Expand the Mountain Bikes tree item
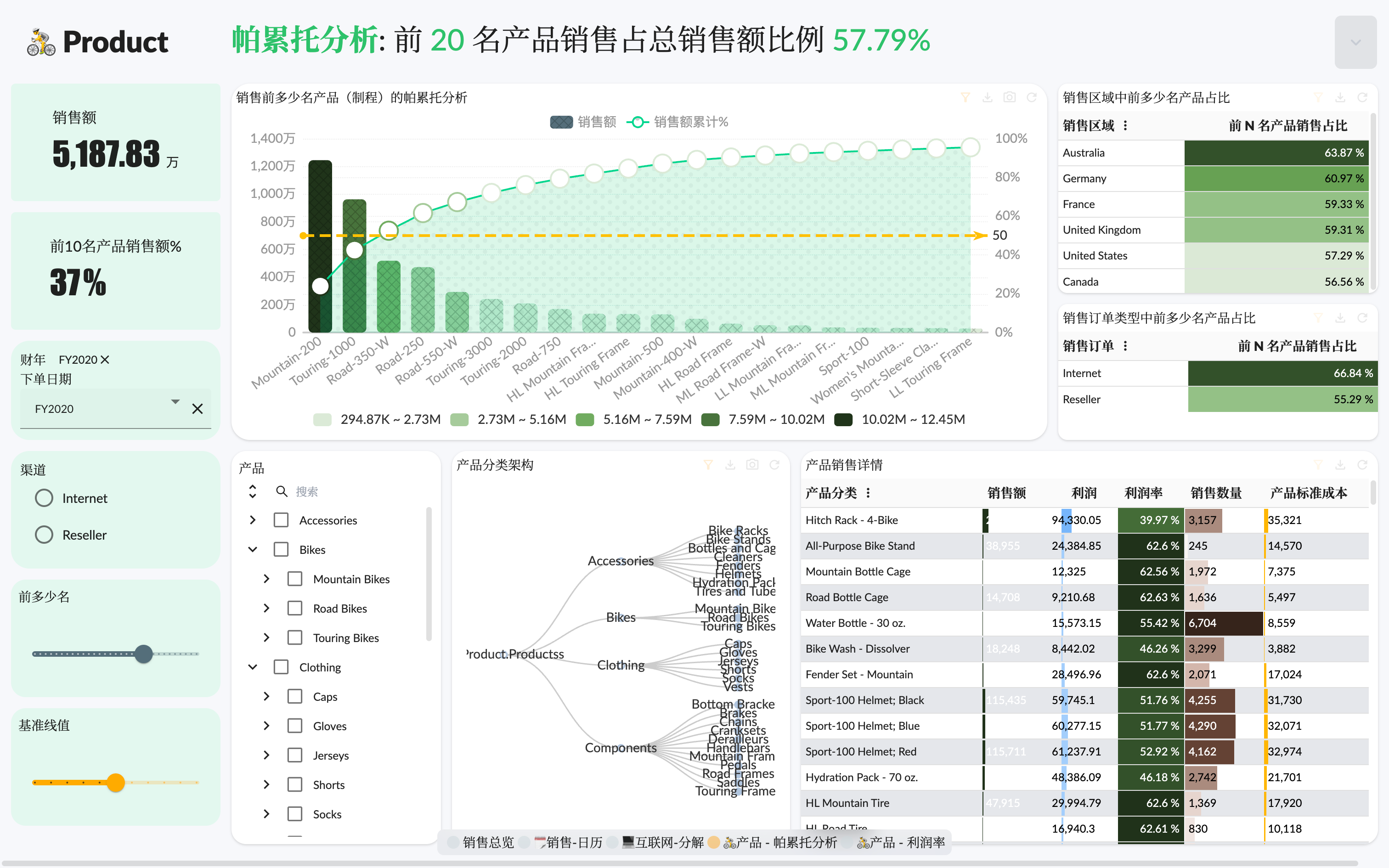This screenshot has width=1389, height=868. coord(266,578)
